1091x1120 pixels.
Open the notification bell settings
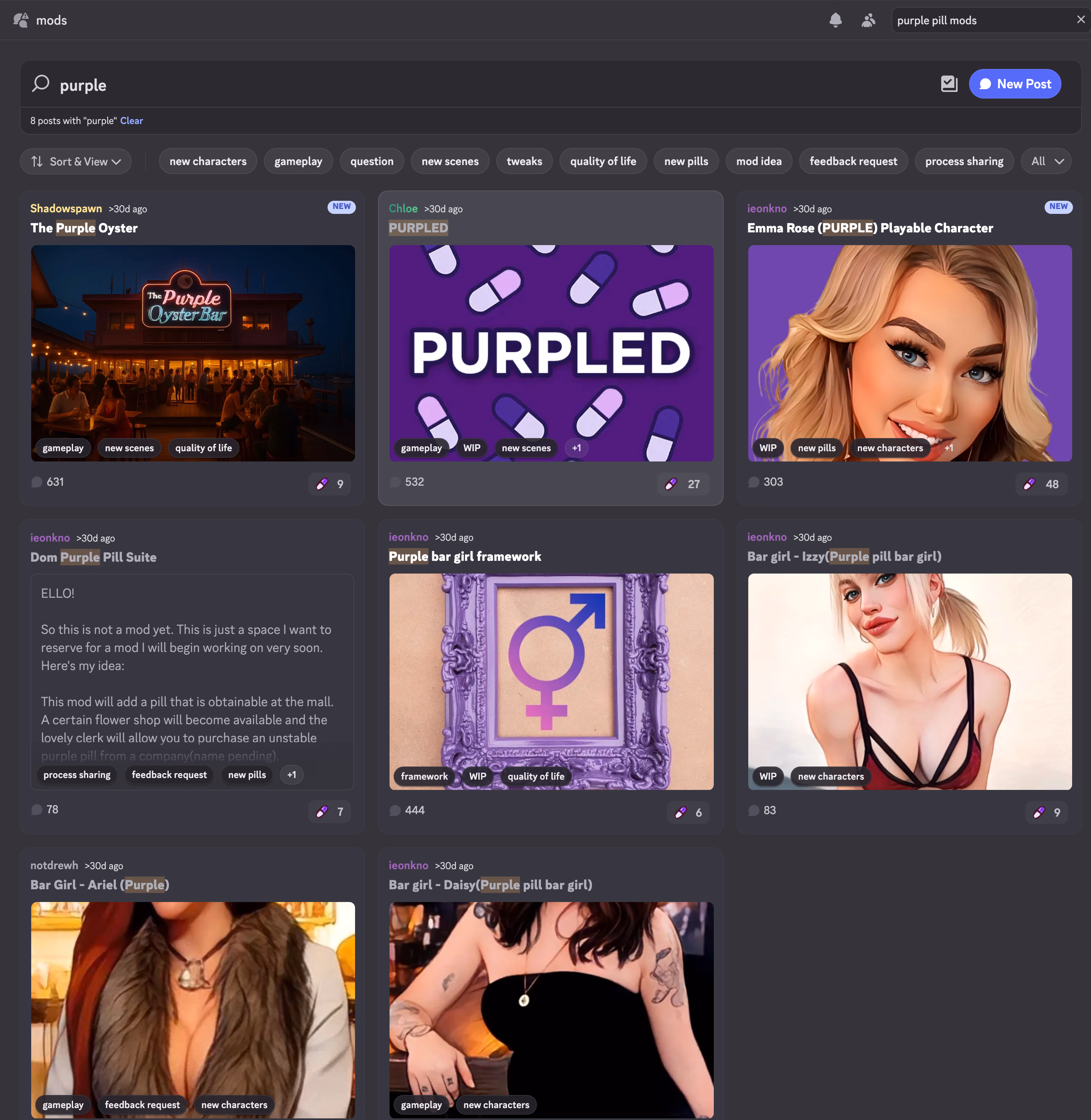[835, 20]
